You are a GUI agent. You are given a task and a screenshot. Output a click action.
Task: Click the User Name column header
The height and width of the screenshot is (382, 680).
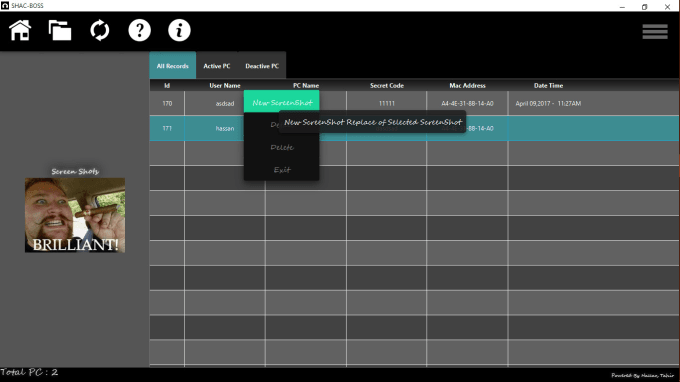point(225,85)
